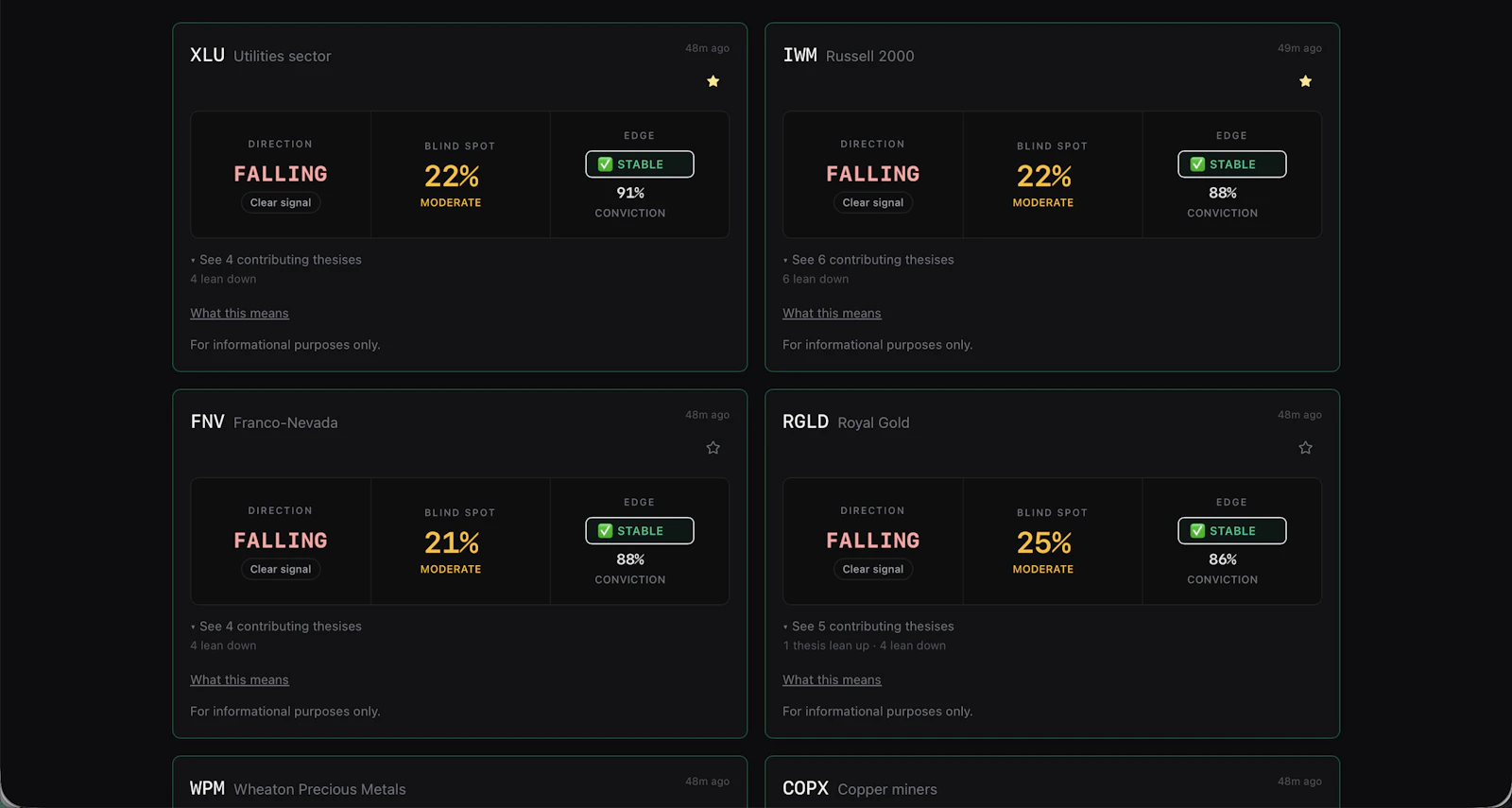1512x808 pixels.
Task: Click the XLU STABLE edge badge
Action: pyautogui.click(x=640, y=164)
